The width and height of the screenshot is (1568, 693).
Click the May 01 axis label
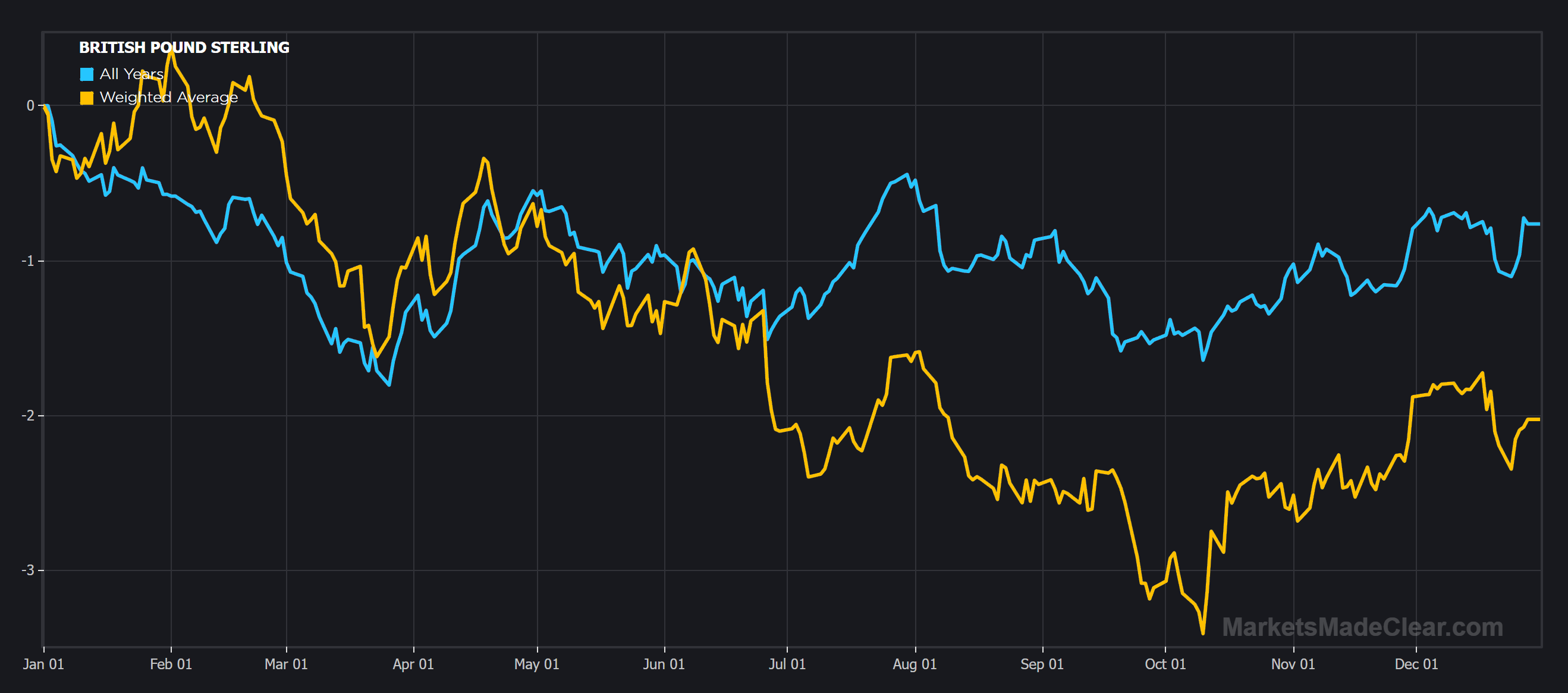537,664
